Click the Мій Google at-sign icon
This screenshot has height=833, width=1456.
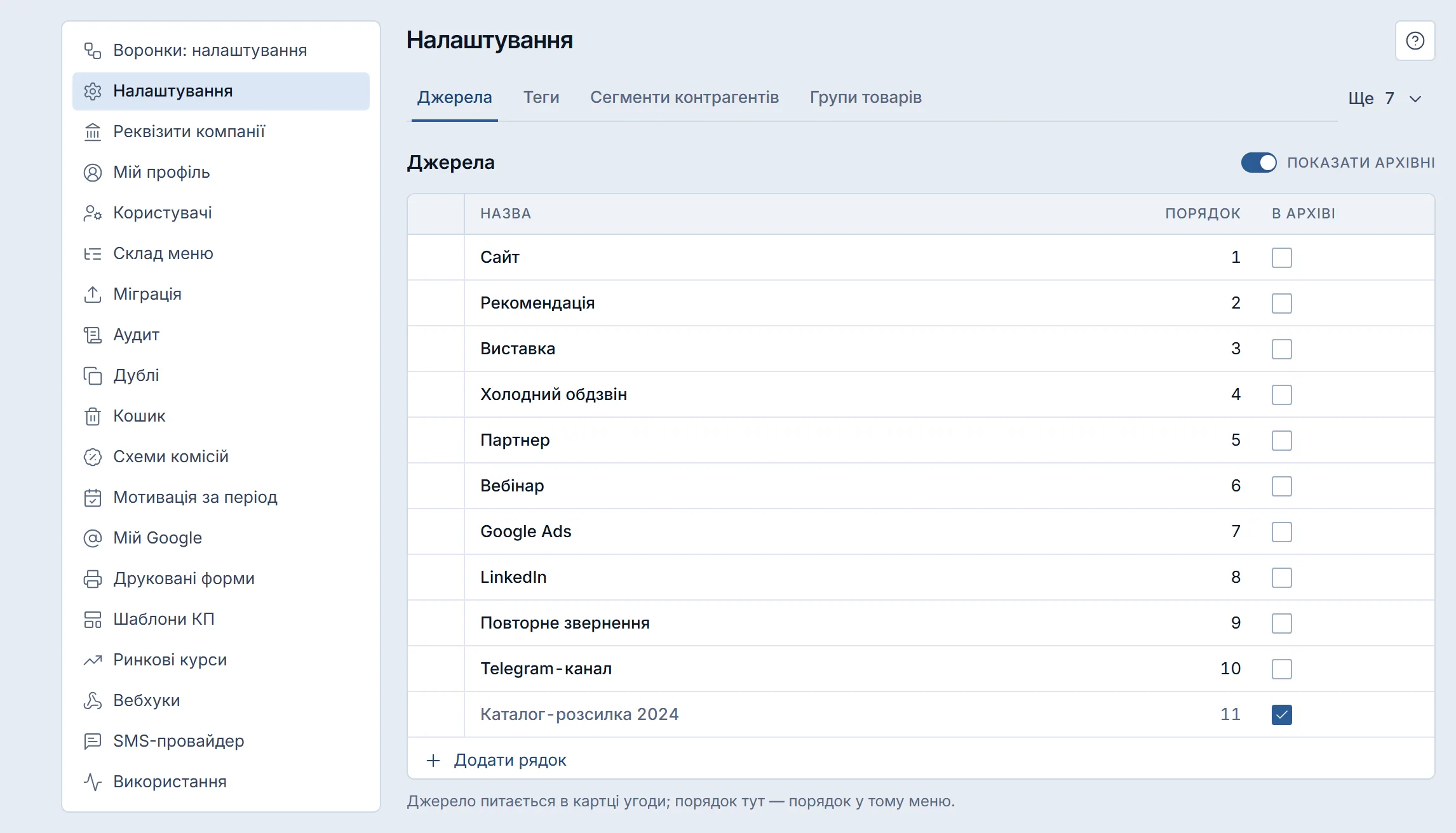93,538
